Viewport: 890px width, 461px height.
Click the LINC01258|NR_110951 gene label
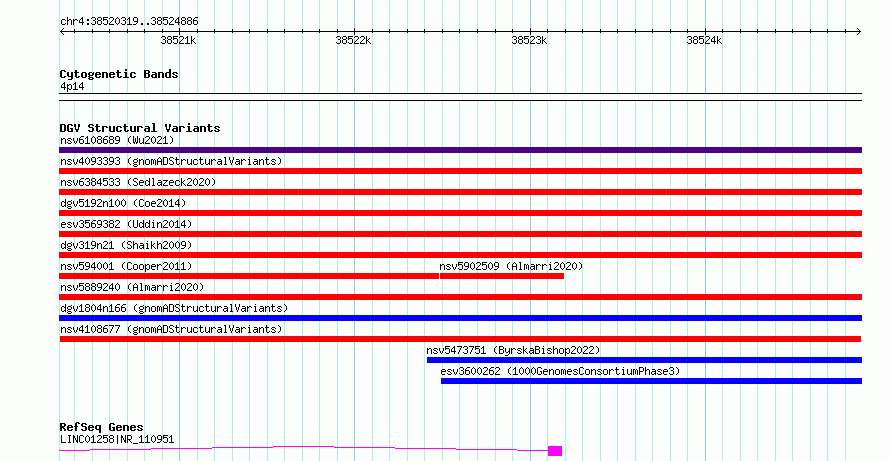tap(117, 439)
